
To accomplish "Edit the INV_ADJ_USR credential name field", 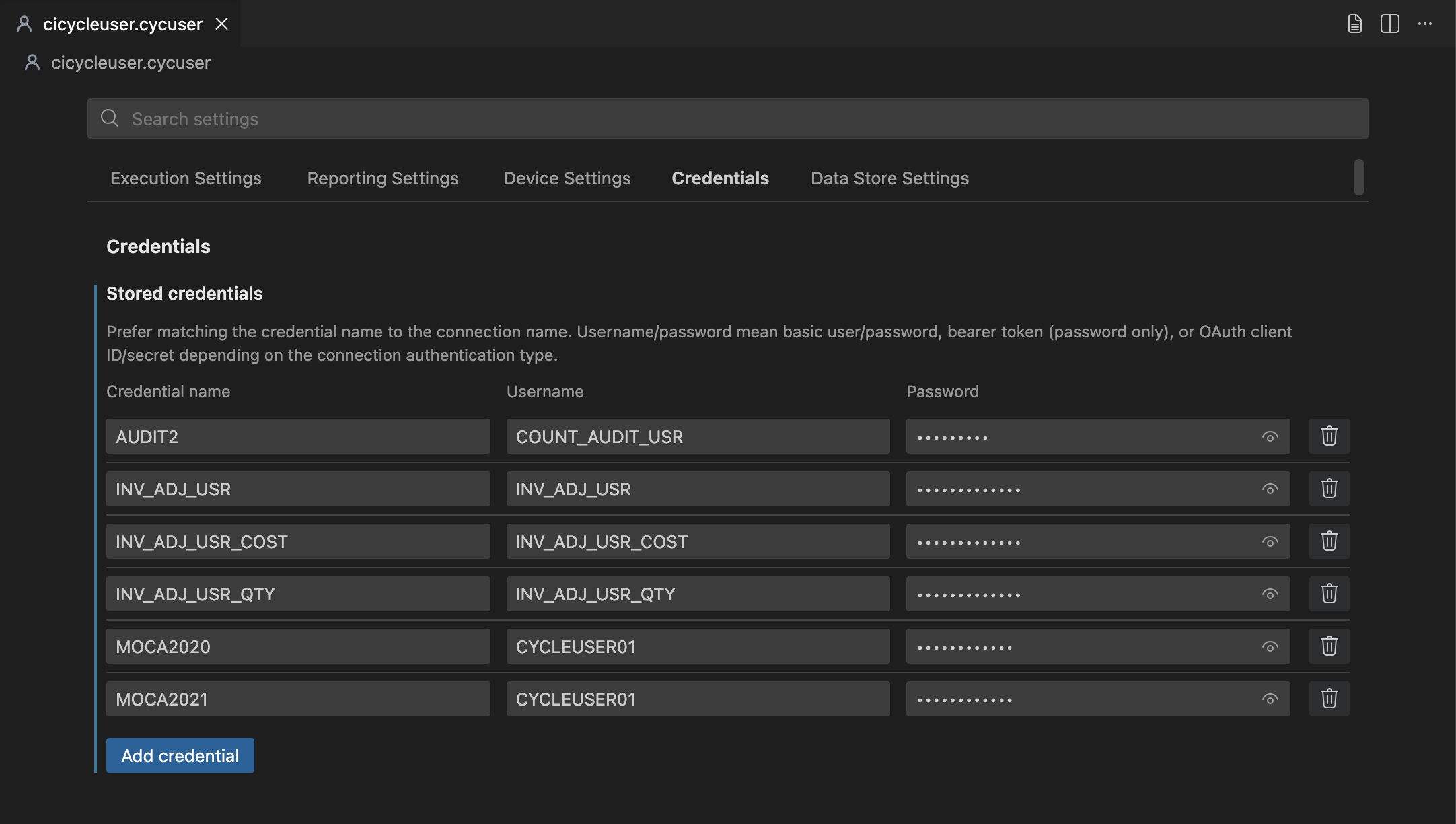I will tap(298, 489).
